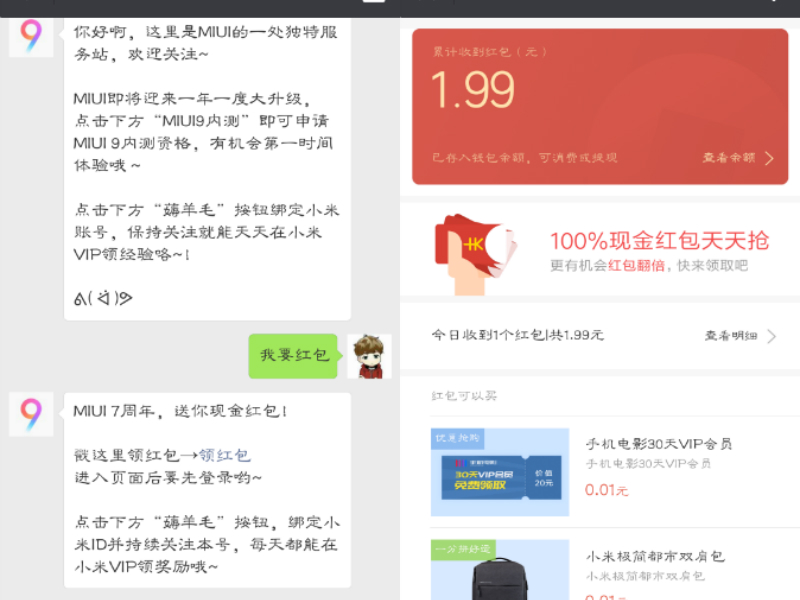This screenshot has height=600, width=800.
Task: Open the user's cartoon avatar profile
Action: (x=369, y=356)
